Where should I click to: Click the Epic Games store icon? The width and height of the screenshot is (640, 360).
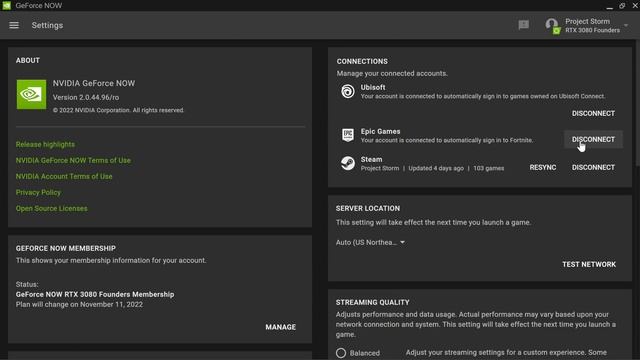pyautogui.click(x=348, y=135)
